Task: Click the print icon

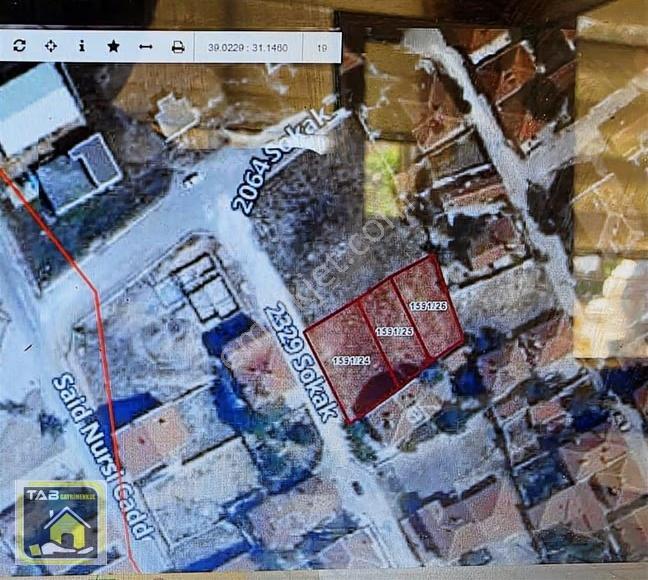Action: coord(178,47)
